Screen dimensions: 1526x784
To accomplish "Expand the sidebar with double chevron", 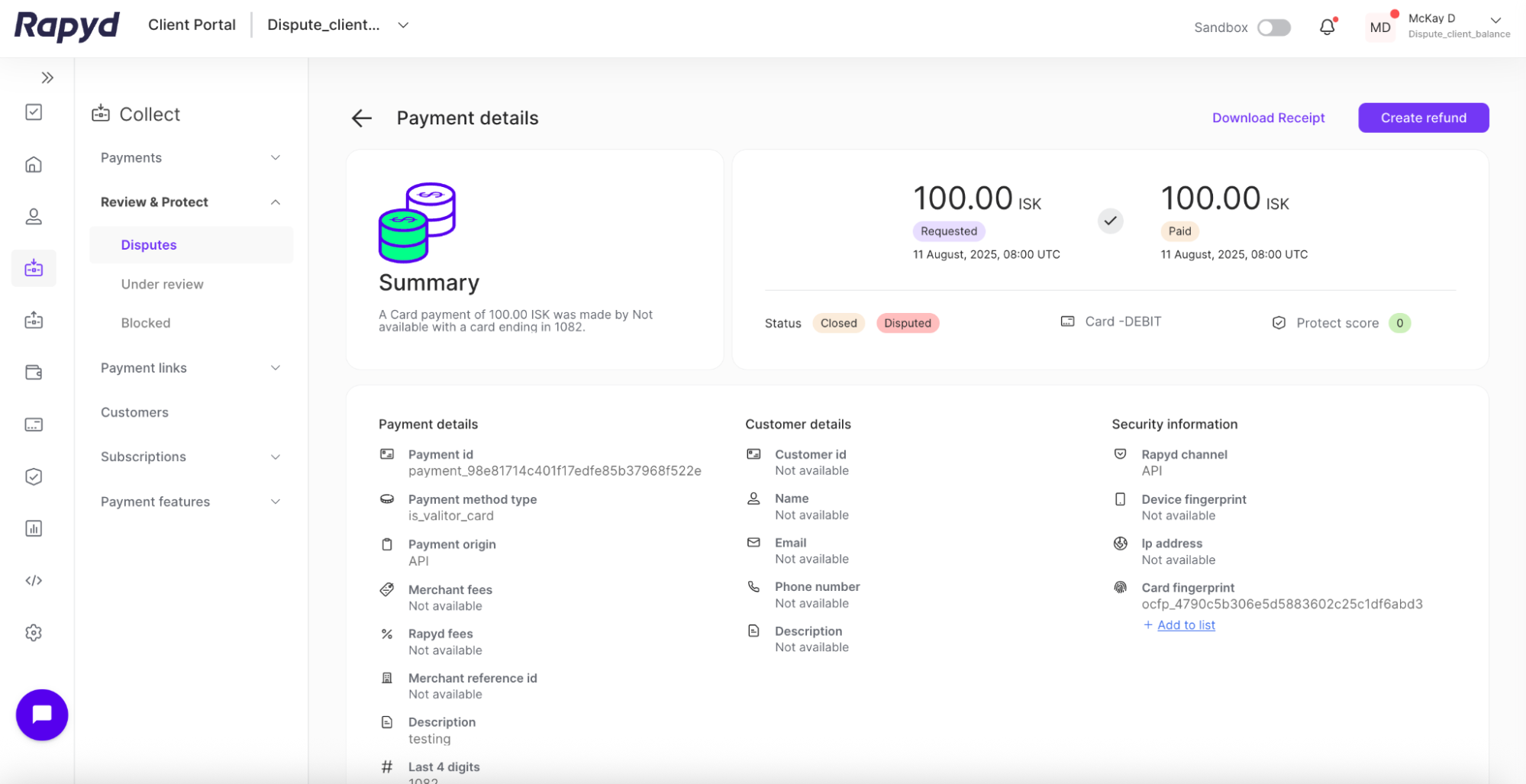I will 47,78.
